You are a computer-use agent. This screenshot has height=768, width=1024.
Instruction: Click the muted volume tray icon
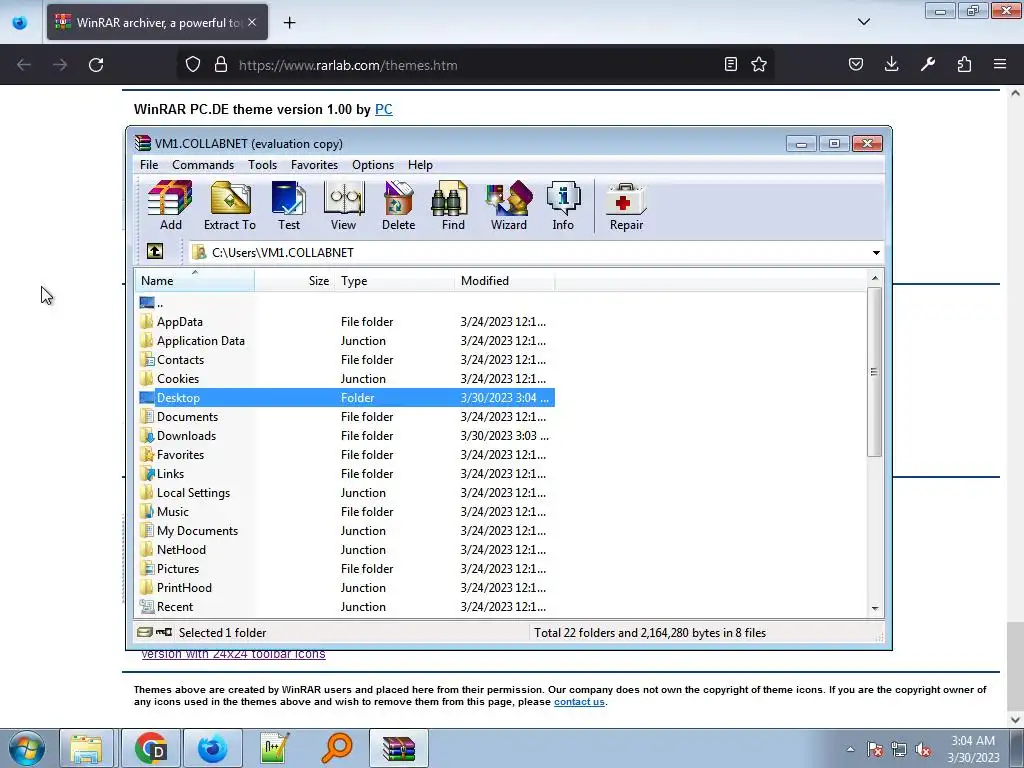click(x=923, y=750)
